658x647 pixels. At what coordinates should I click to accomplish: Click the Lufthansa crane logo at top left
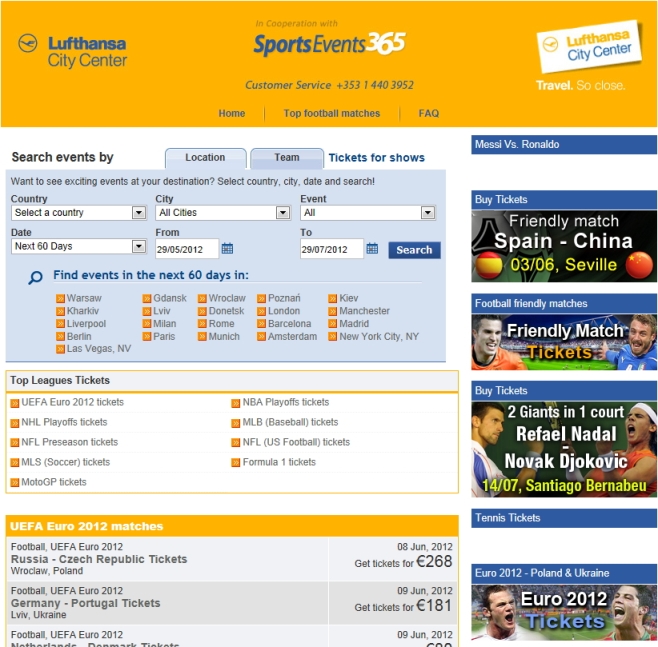click(28, 43)
